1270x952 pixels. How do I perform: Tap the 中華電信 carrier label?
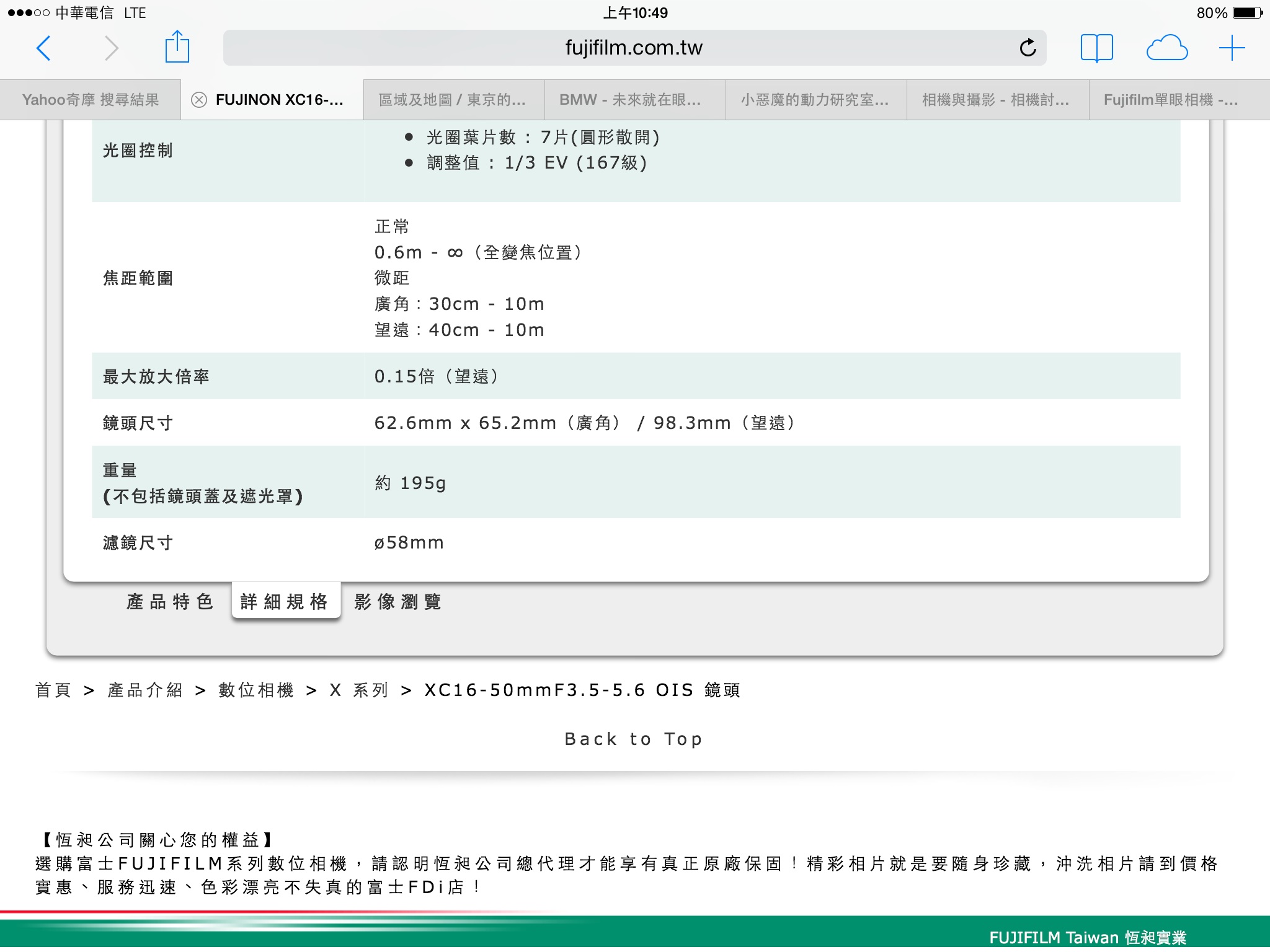[x=84, y=13]
